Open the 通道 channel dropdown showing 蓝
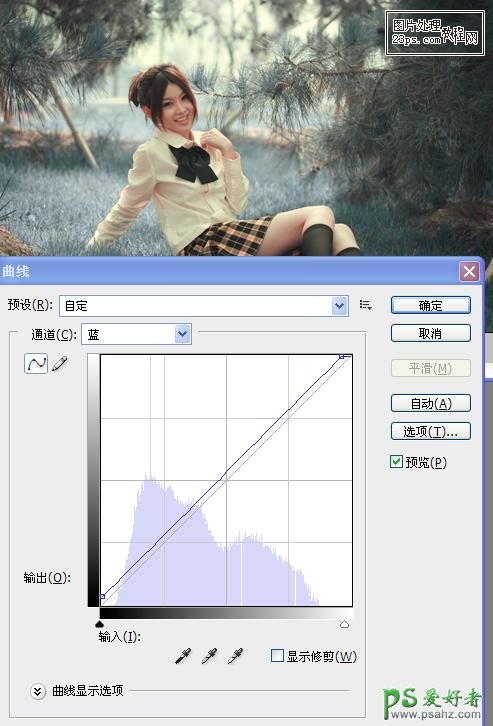The height and width of the screenshot is (726, 493). click(x=137, y=334)
